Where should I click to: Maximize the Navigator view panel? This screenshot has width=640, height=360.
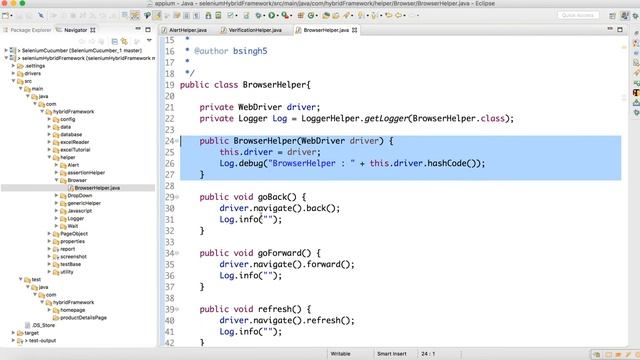pyautogui.click(x=148, y=29)
